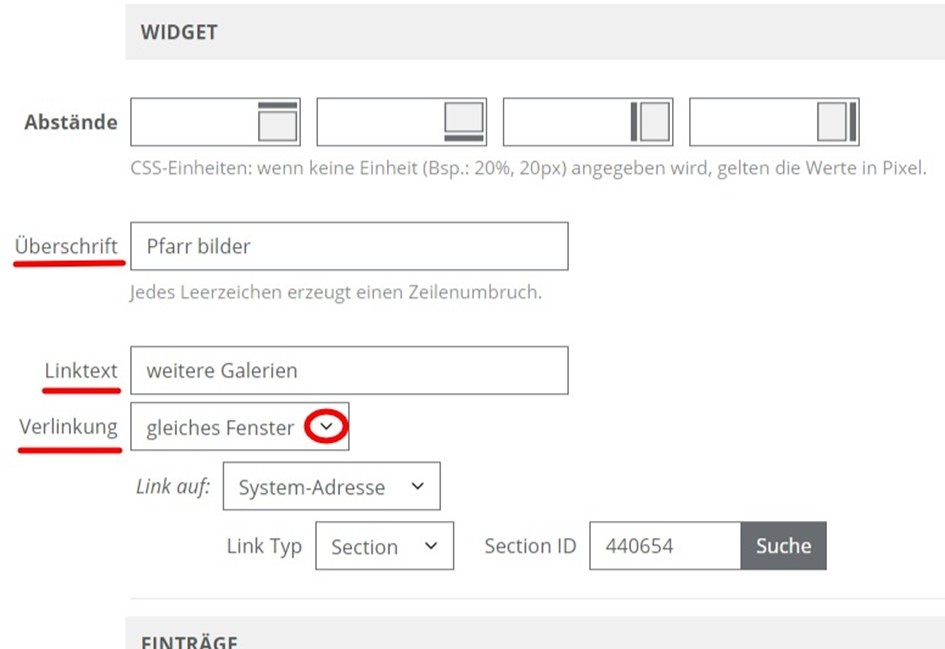Click the WIDGET section header

[x=535, y=31]
